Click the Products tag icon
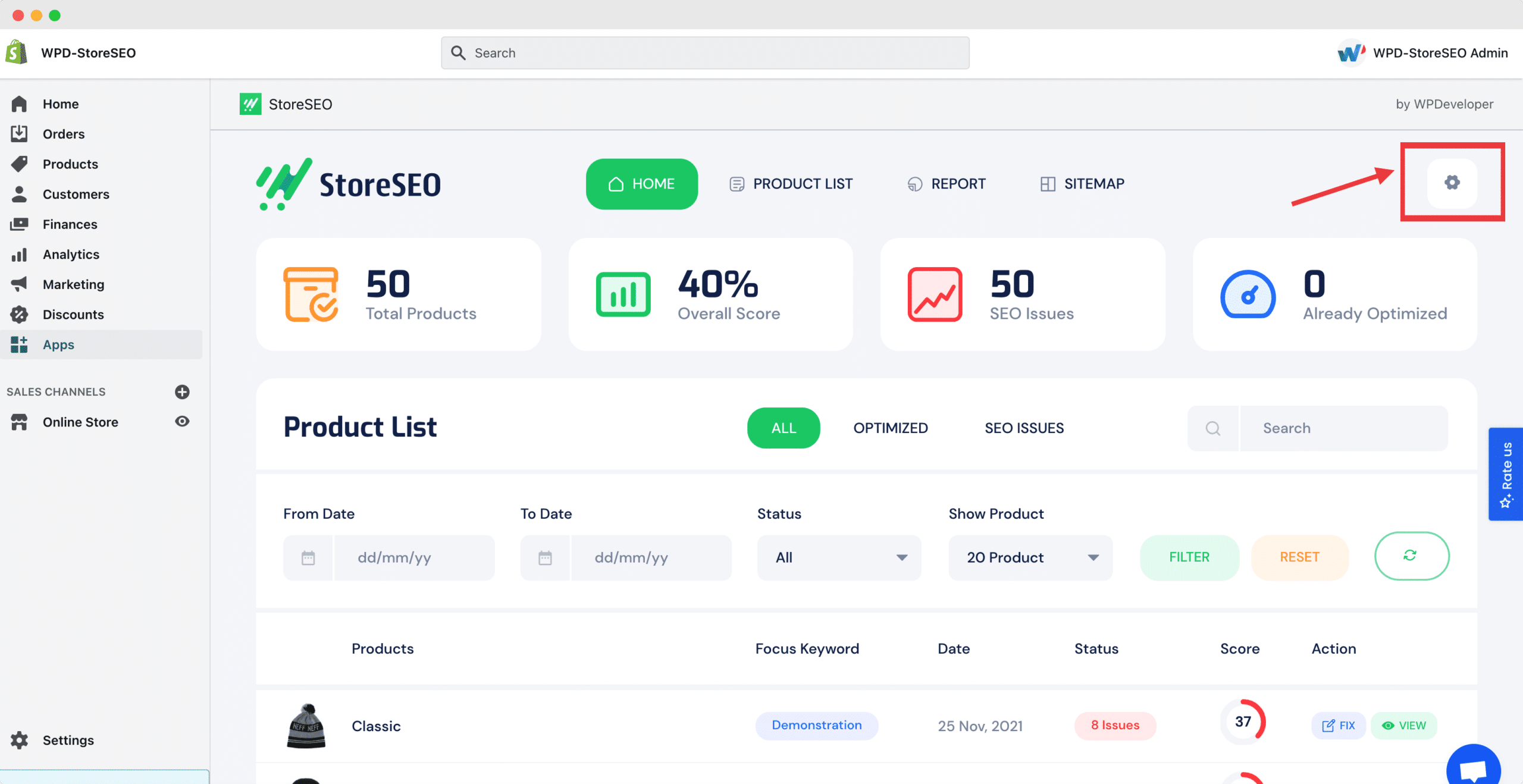The width and height of the screenshot is (1523, 784). (19, 164)
